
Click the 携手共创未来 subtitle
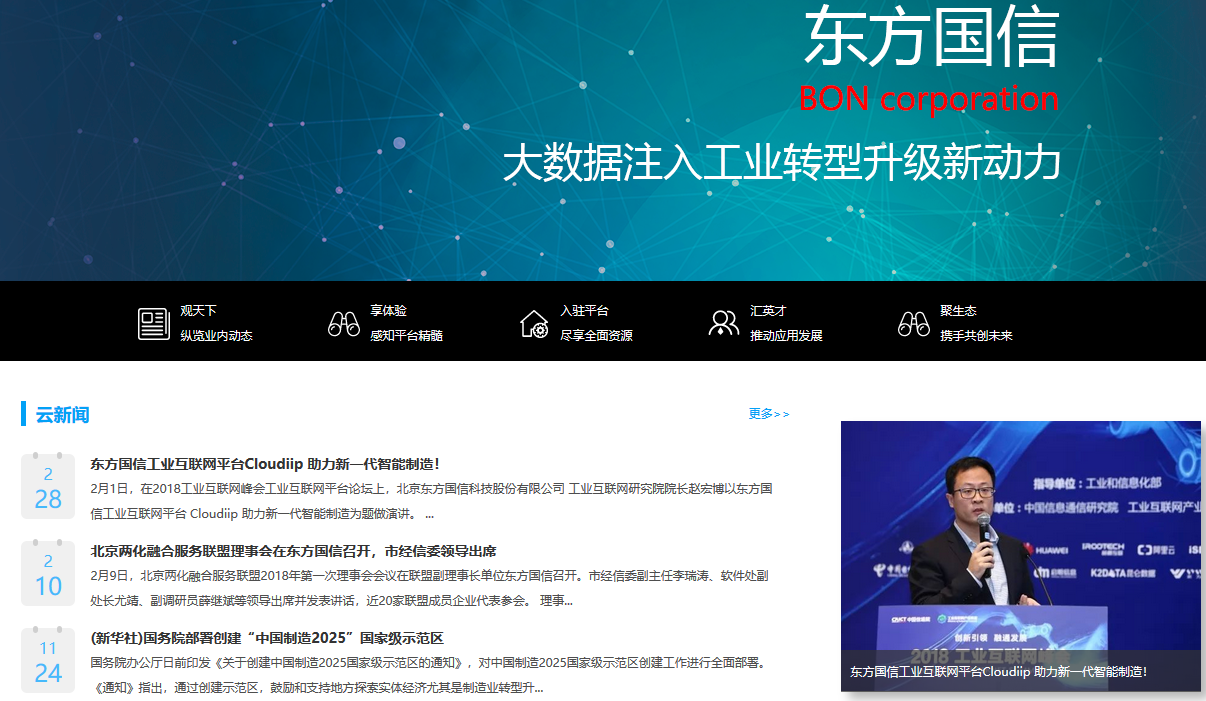click(976, 336)
